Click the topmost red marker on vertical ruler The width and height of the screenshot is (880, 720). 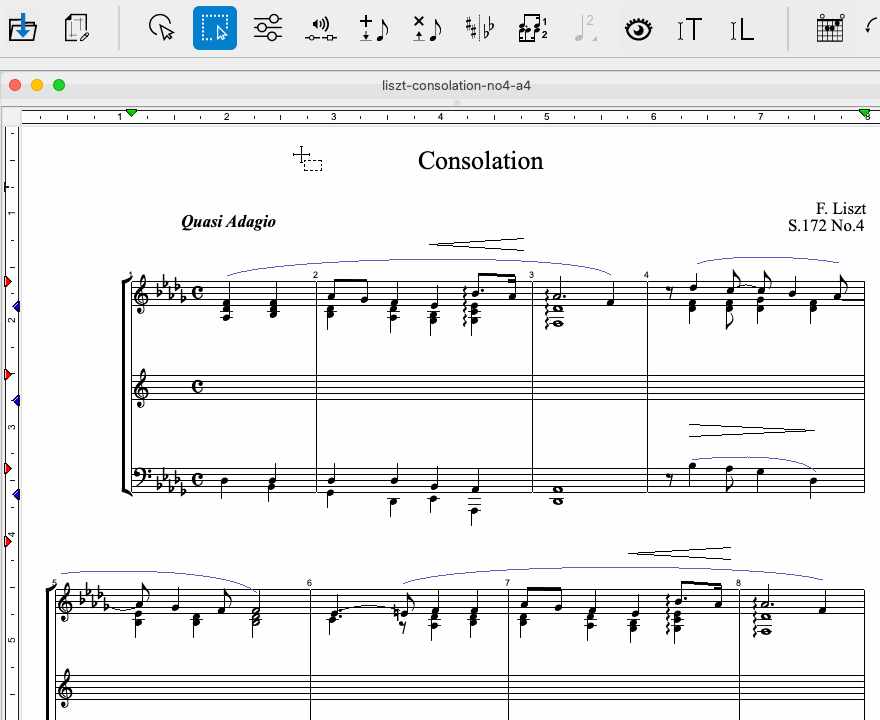[8, 281]
